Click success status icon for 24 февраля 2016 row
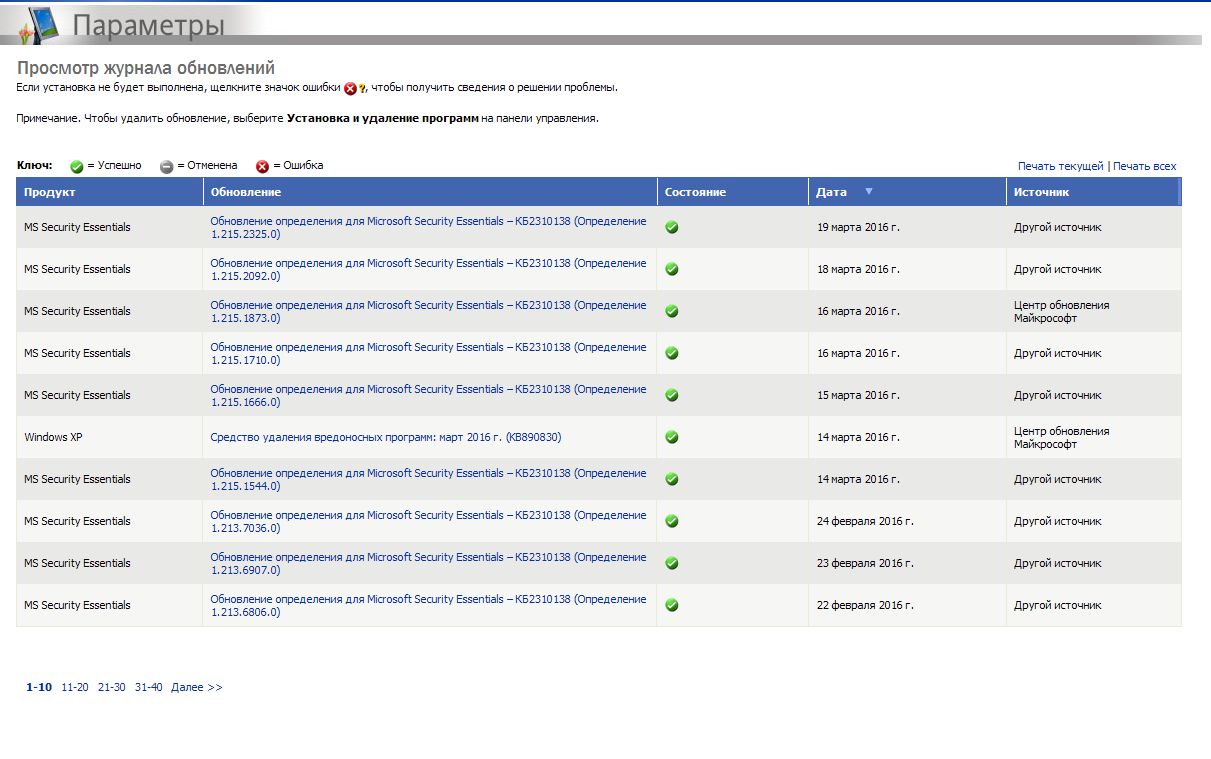1211x759 pixels. (672, 521)
